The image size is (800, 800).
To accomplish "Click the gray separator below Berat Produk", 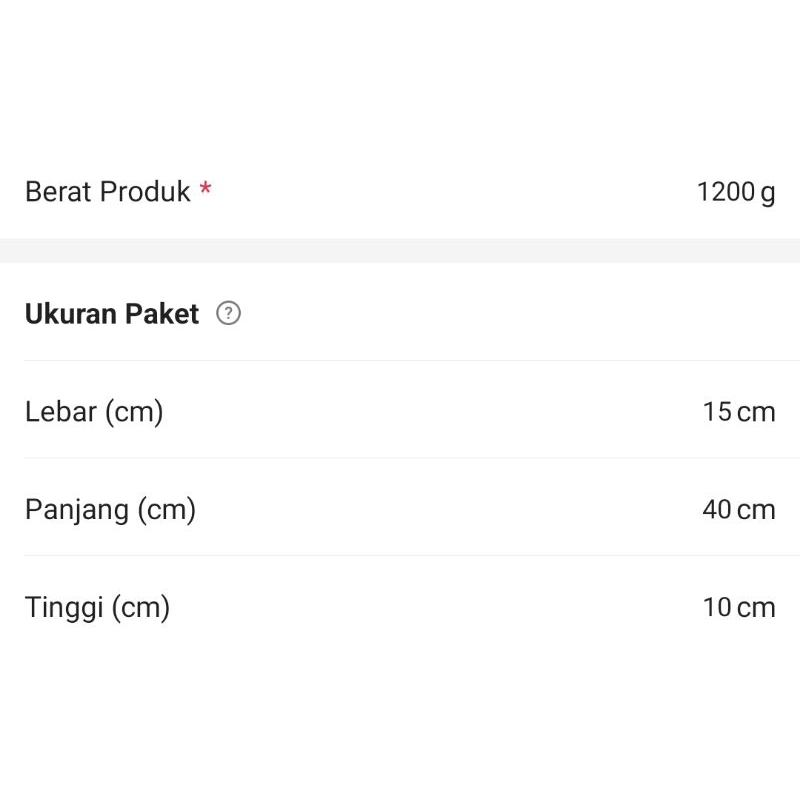I will 400,251.
